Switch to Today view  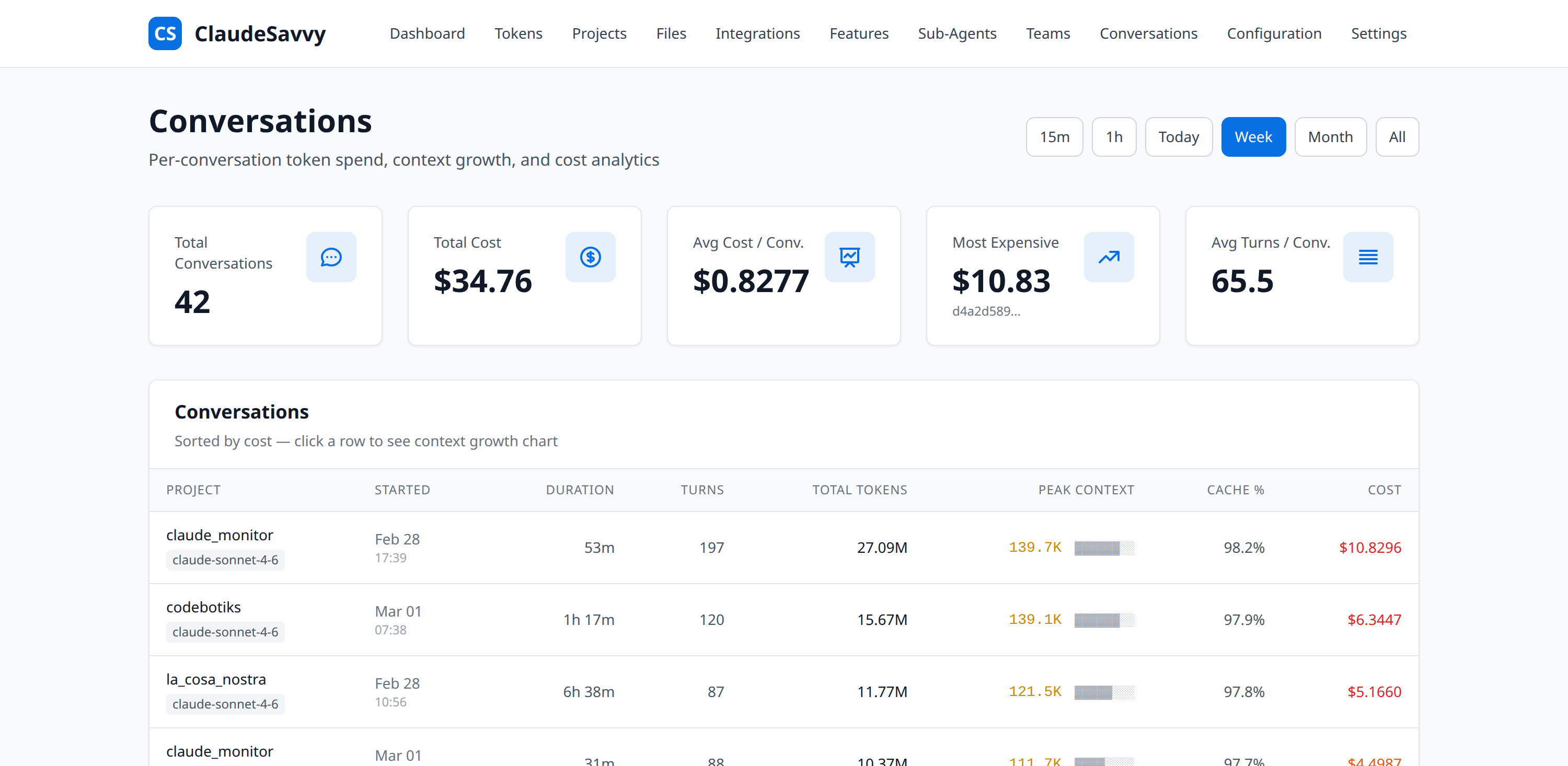(x=1179, y=136)
